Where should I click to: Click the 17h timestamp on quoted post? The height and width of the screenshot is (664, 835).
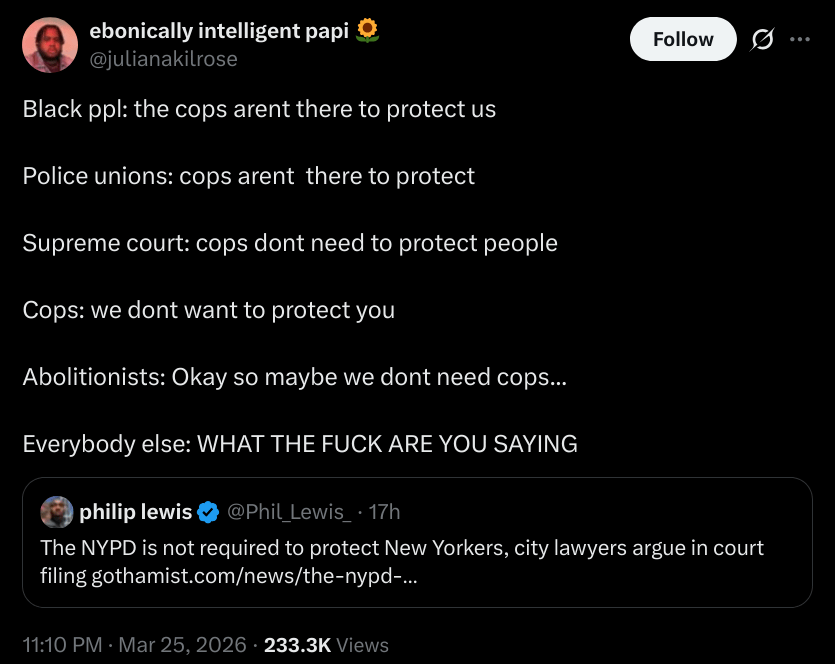pyautogui.click(x=384, y=512)
